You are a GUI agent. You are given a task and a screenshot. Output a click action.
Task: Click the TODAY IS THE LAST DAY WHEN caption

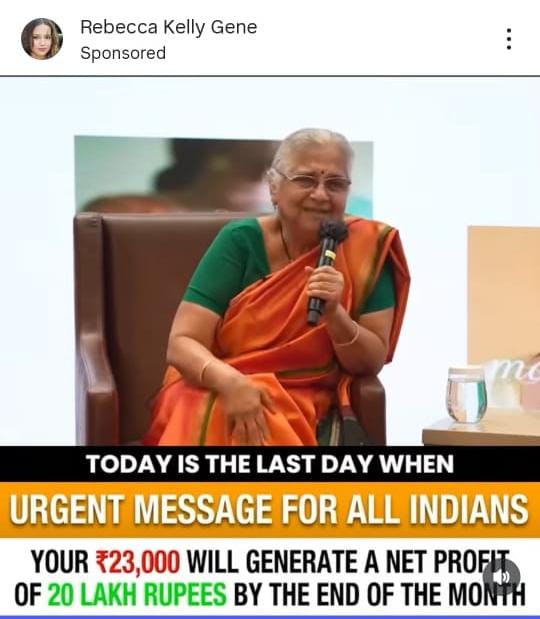tap(270, 464)
